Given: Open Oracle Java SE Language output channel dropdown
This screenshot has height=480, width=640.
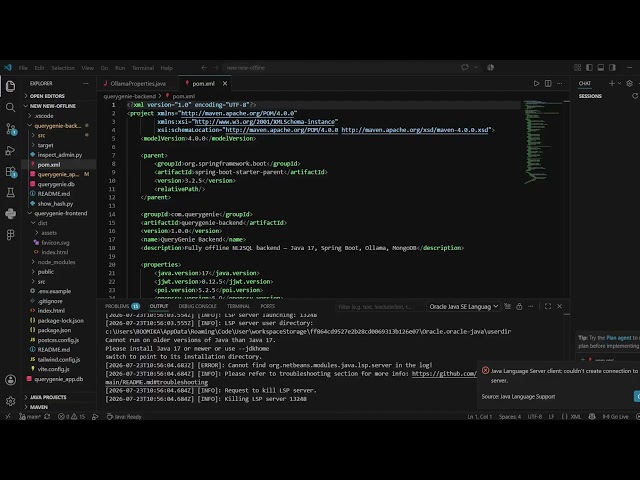Looking at the screenshot, I should point(464,307).
